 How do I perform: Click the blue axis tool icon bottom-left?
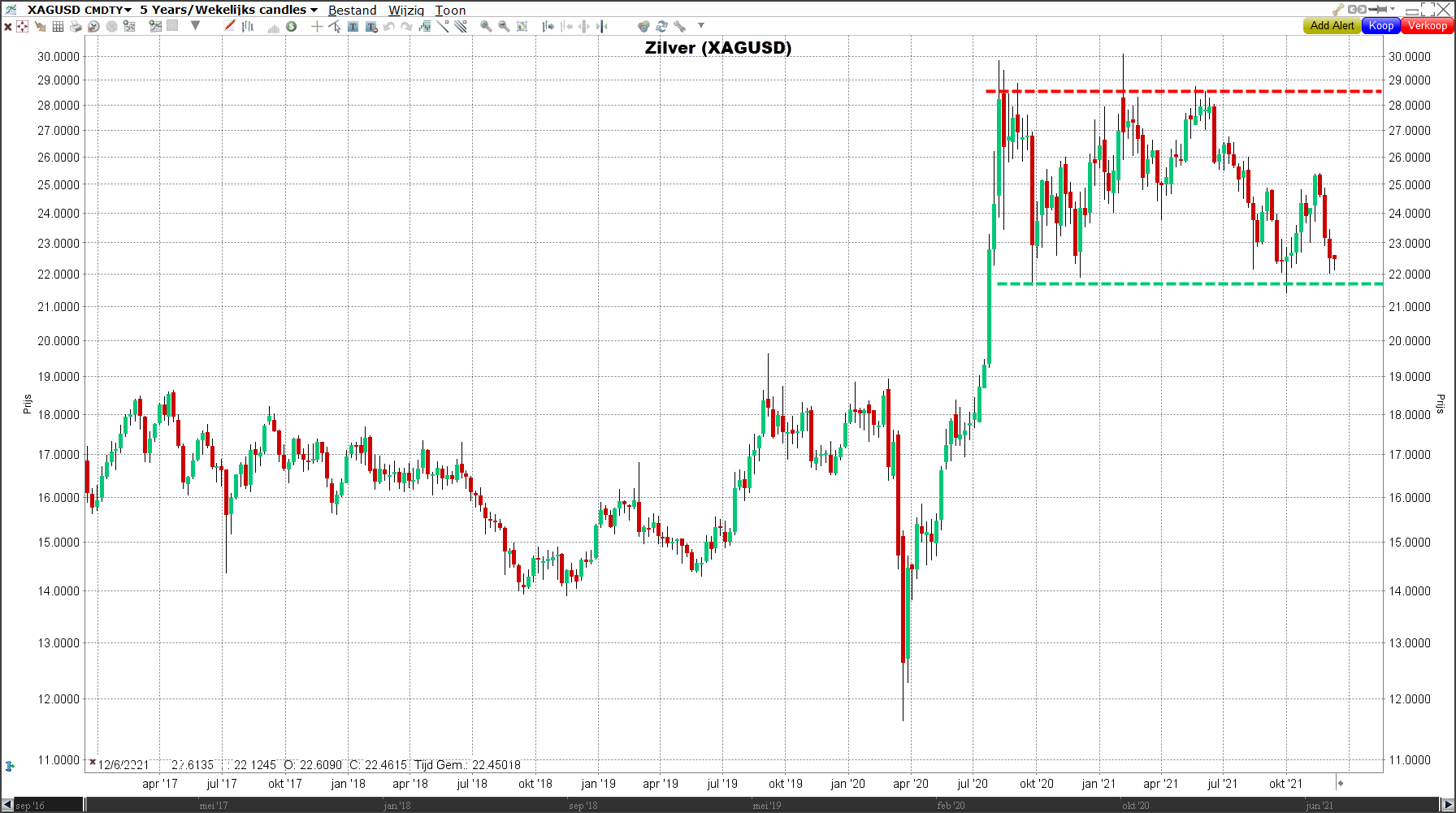click(10, 766)
